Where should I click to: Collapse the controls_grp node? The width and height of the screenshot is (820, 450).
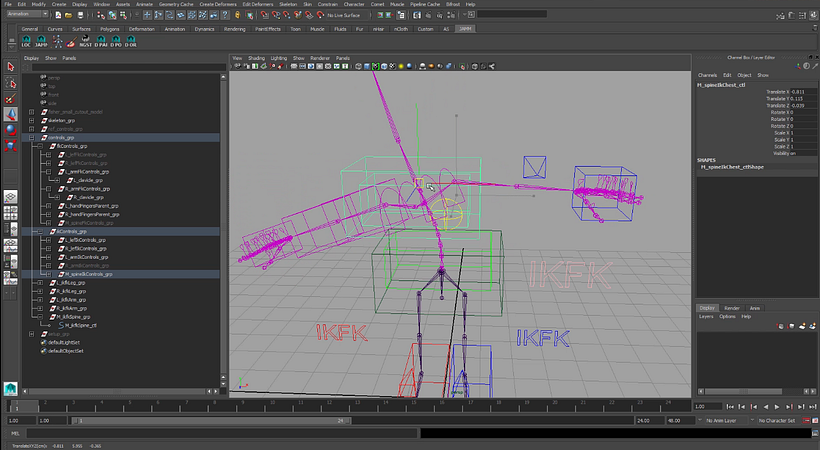point(32,137)
